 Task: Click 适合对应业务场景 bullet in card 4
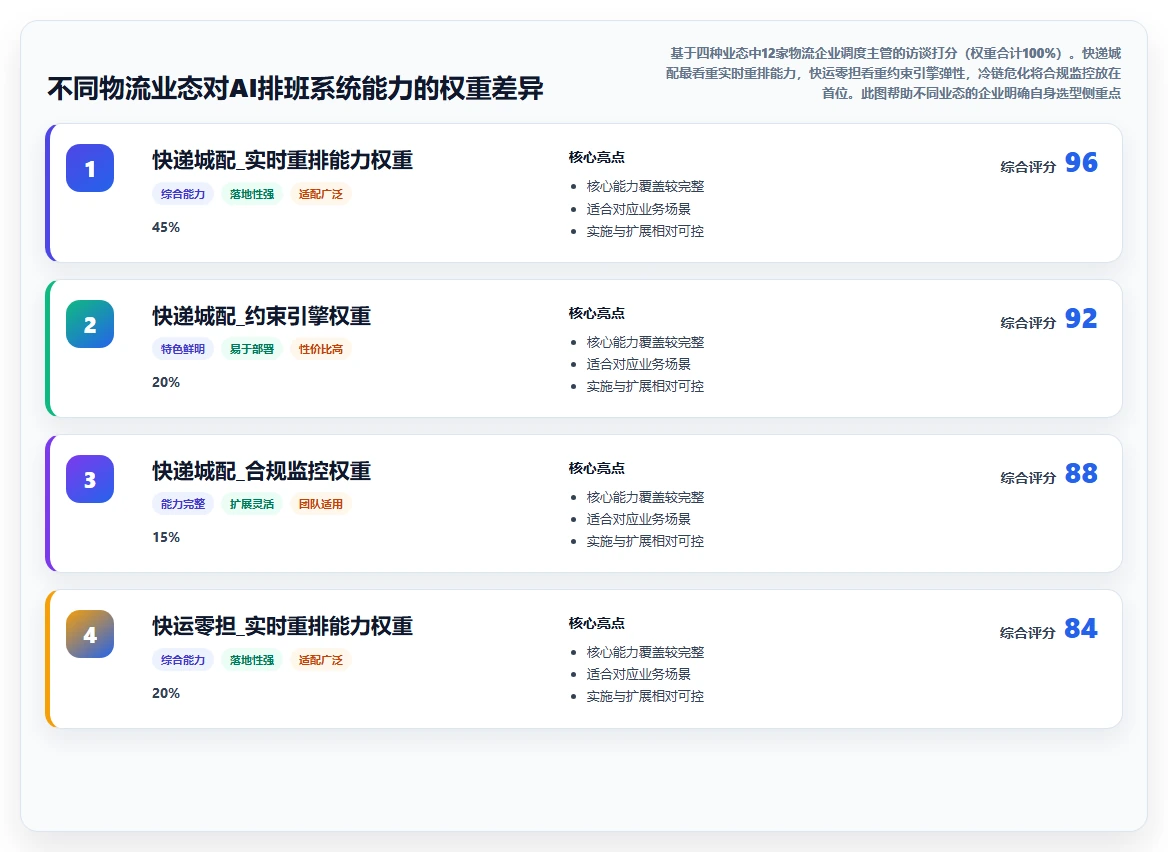click(x=638, y=673)
